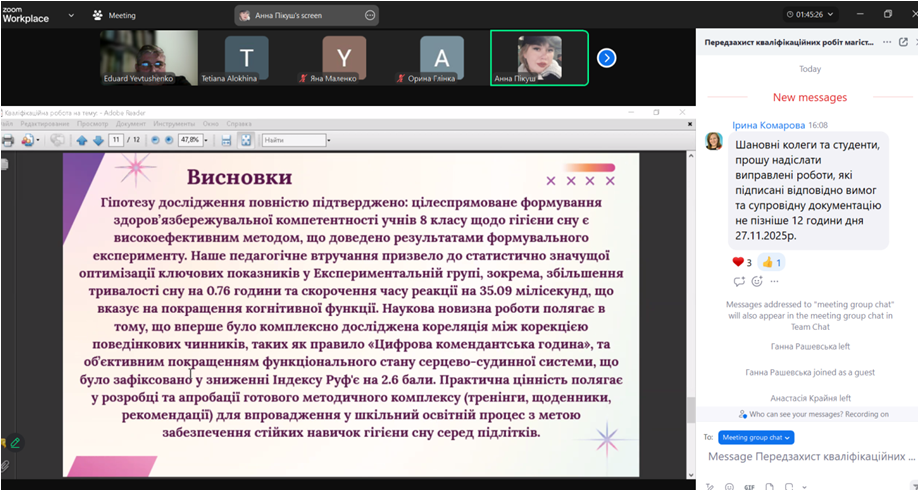Click the Meeting button with paw icon
This screenshot has width=919, height=491.
(114, 15)
